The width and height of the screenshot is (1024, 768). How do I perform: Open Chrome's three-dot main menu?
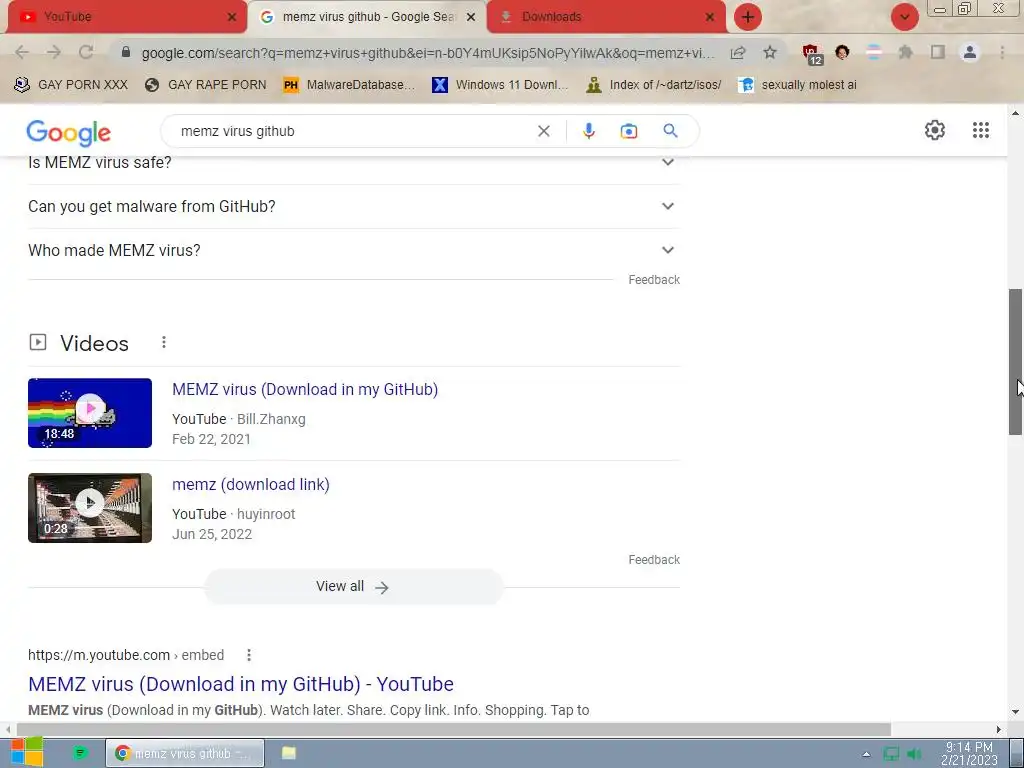point(1002,52)
